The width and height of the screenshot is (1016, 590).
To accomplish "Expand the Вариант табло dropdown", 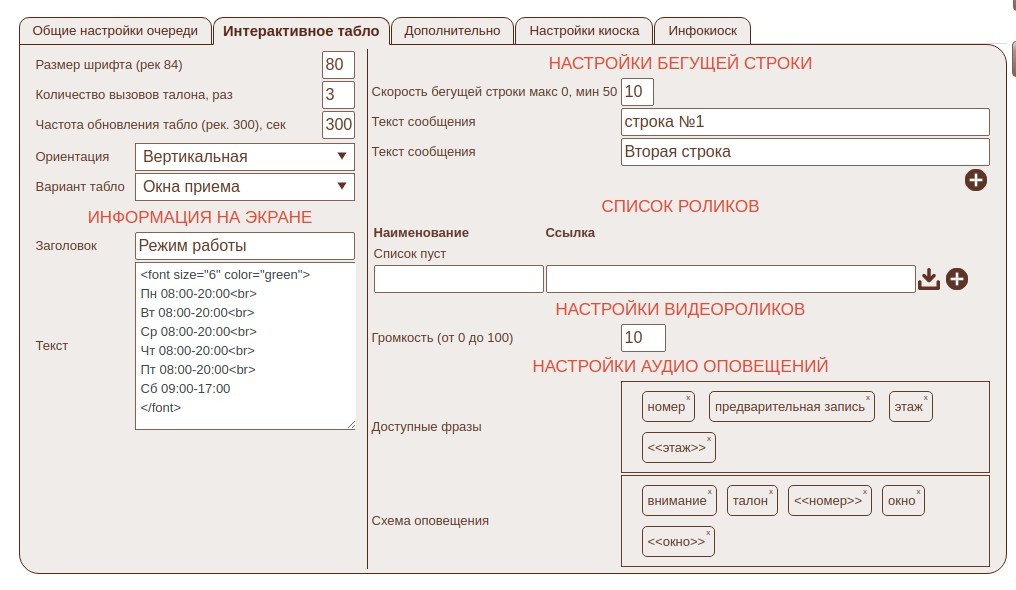I will (244, 187).
